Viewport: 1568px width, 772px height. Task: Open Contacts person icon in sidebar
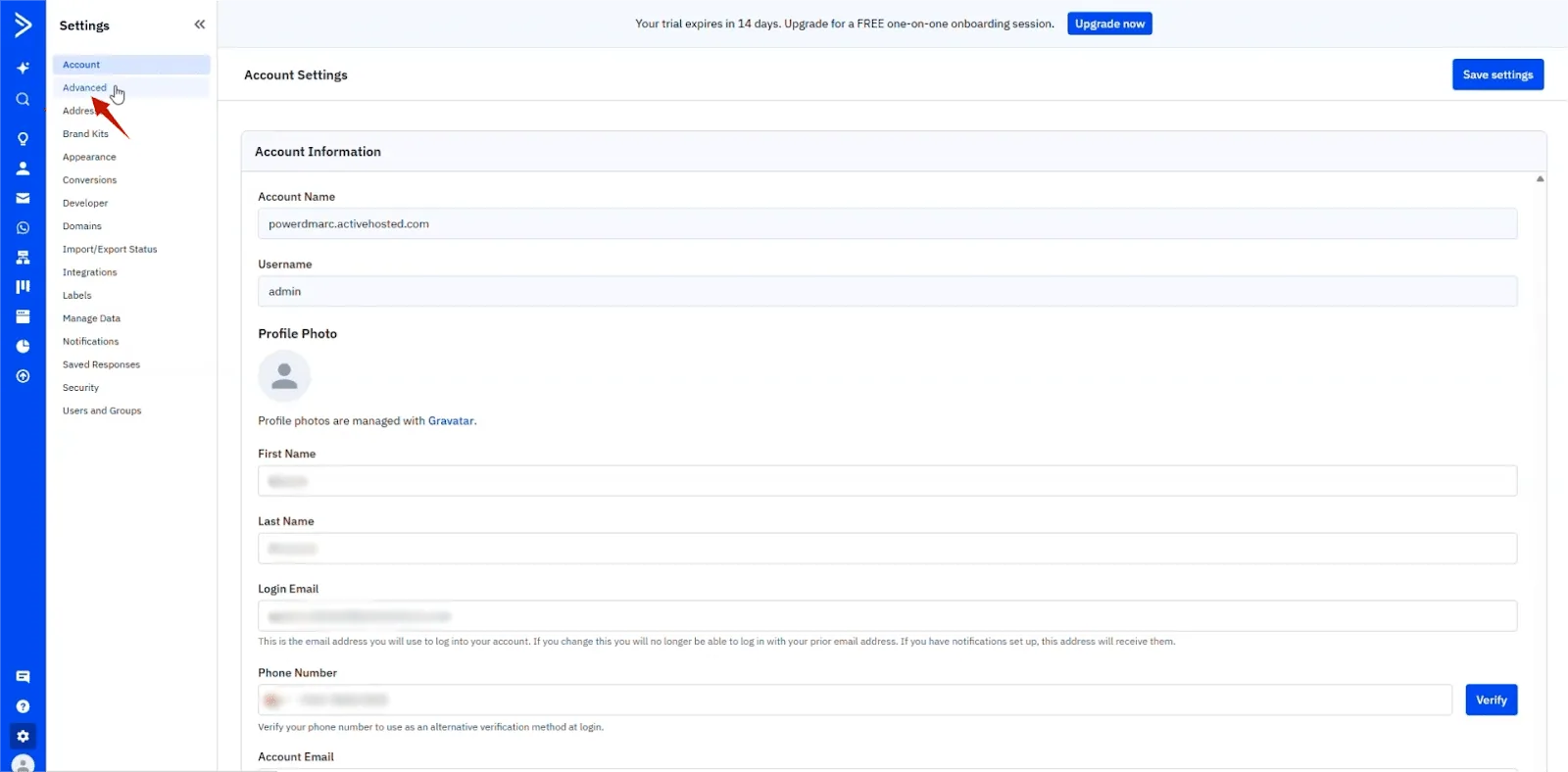(23, 169)
